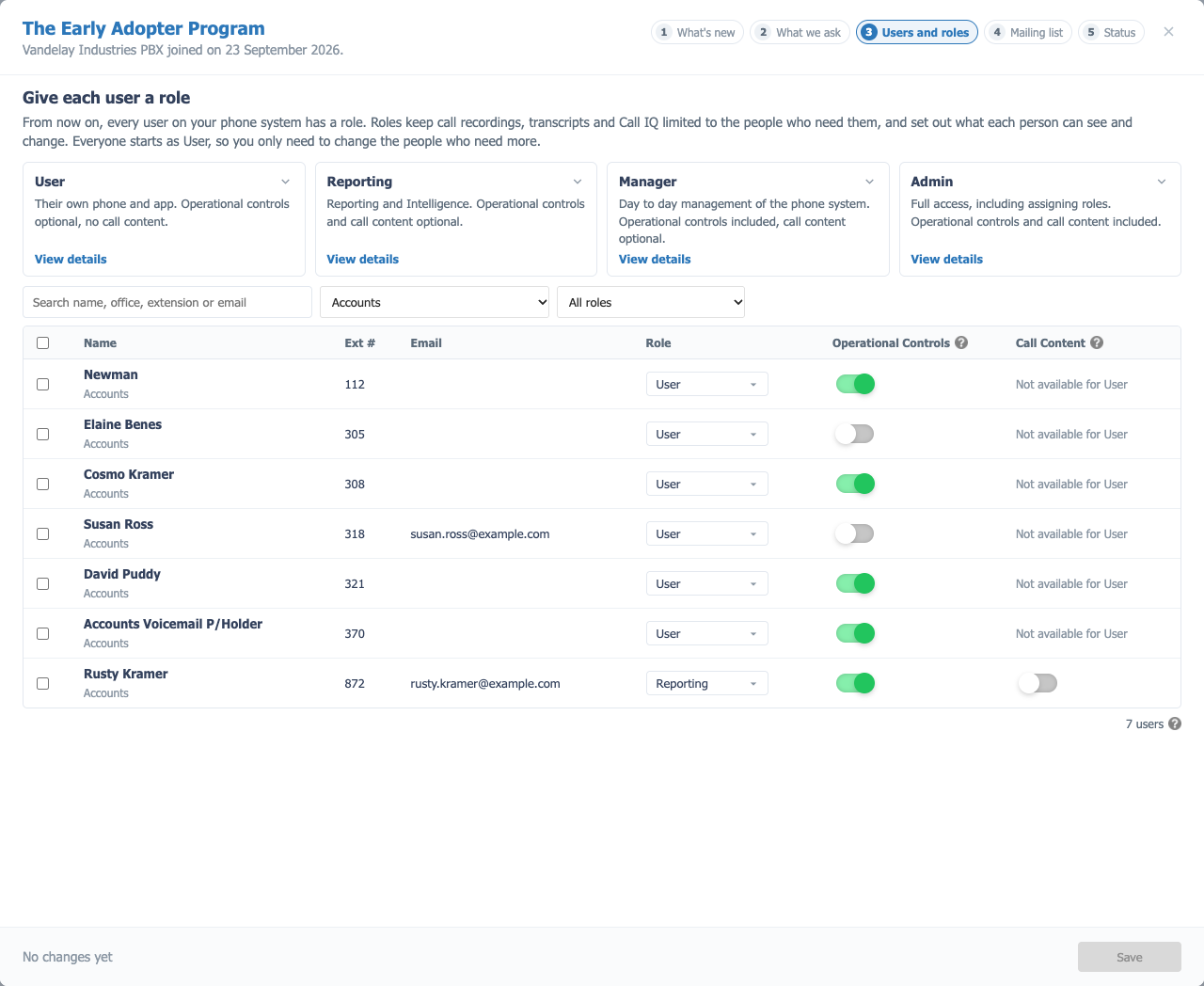Expand the User role card chevron
1204x986 pixels.
[x=286, y=182]
